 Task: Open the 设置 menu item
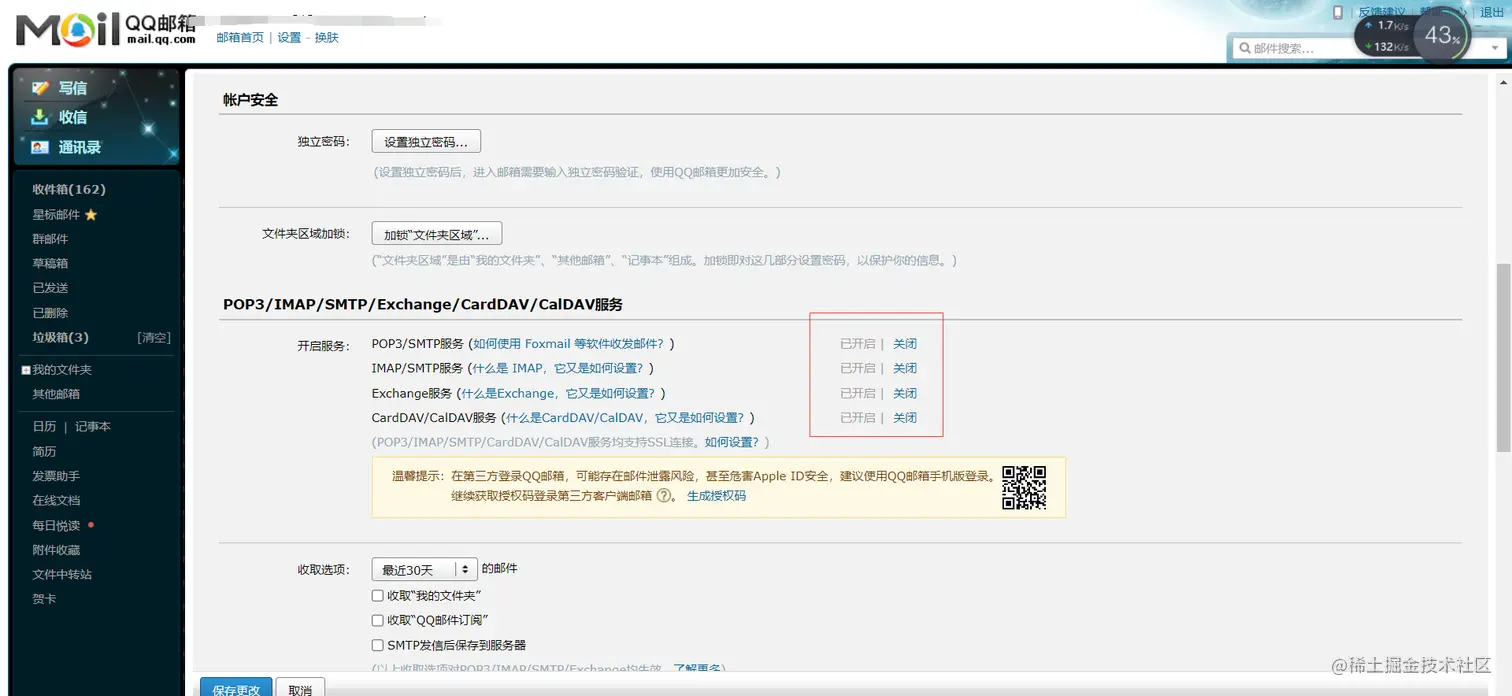pos(288,37)
